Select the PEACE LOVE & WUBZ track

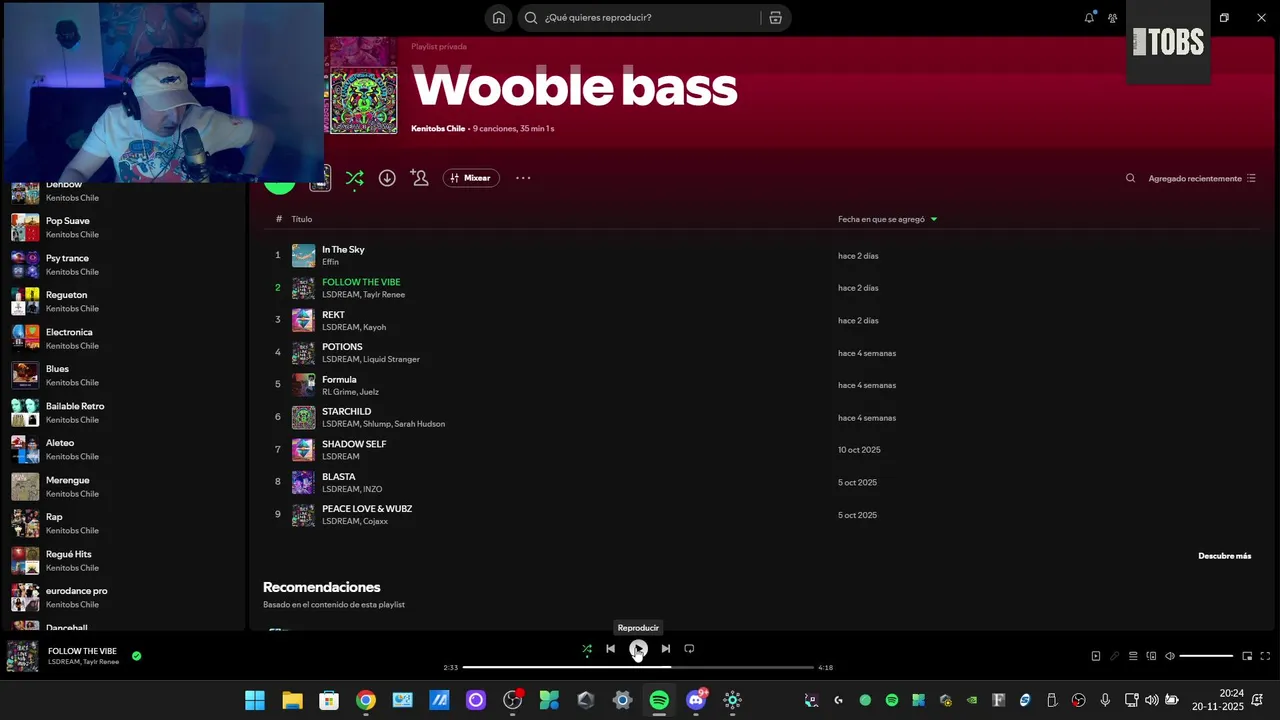[760, 515]
